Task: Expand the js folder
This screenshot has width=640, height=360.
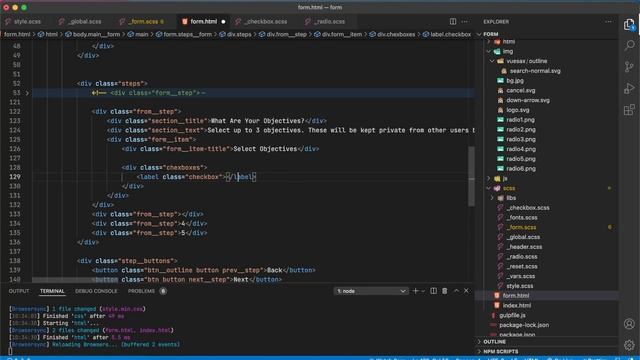Action: click(x=489, y=179)
